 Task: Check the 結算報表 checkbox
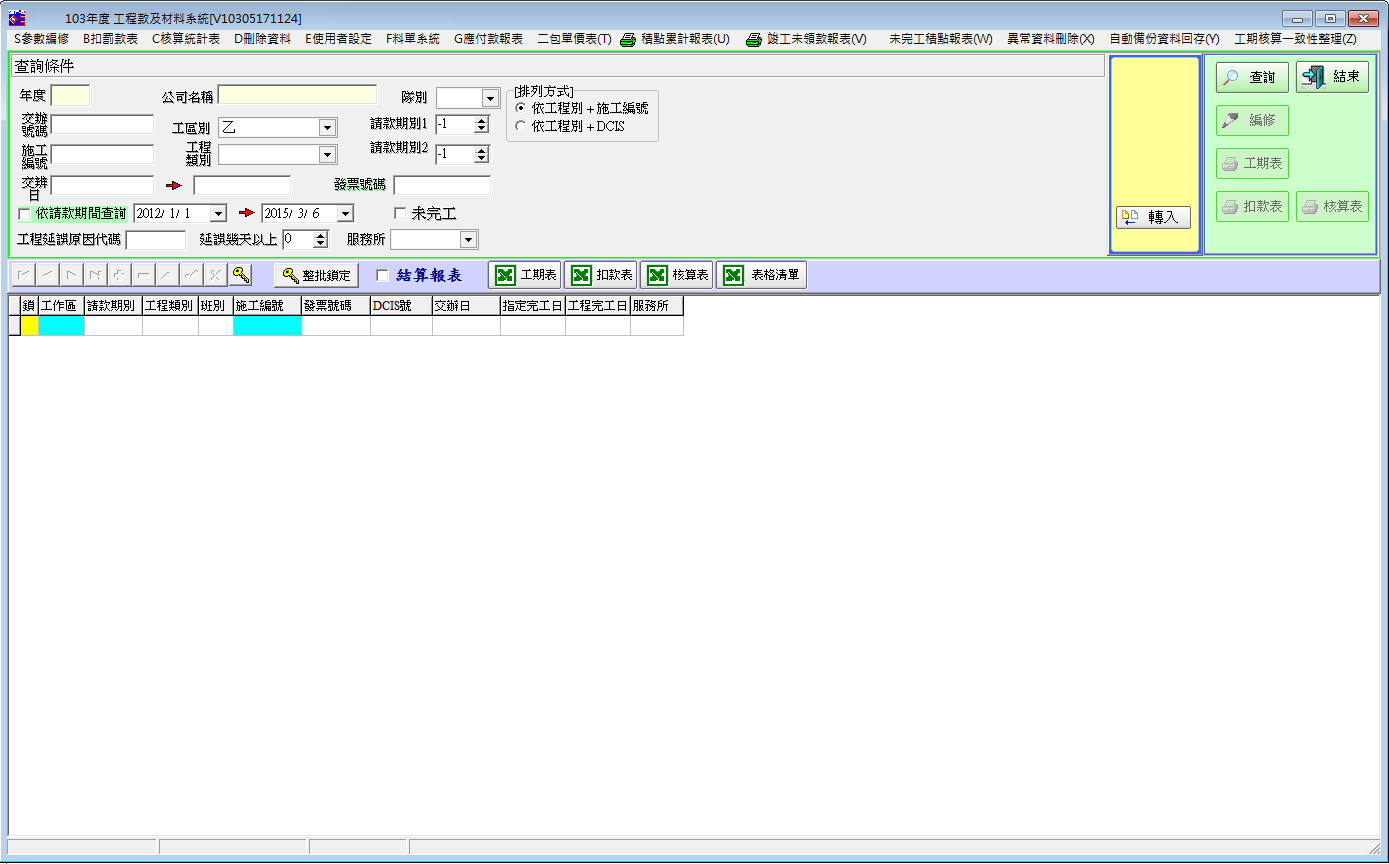382,276
